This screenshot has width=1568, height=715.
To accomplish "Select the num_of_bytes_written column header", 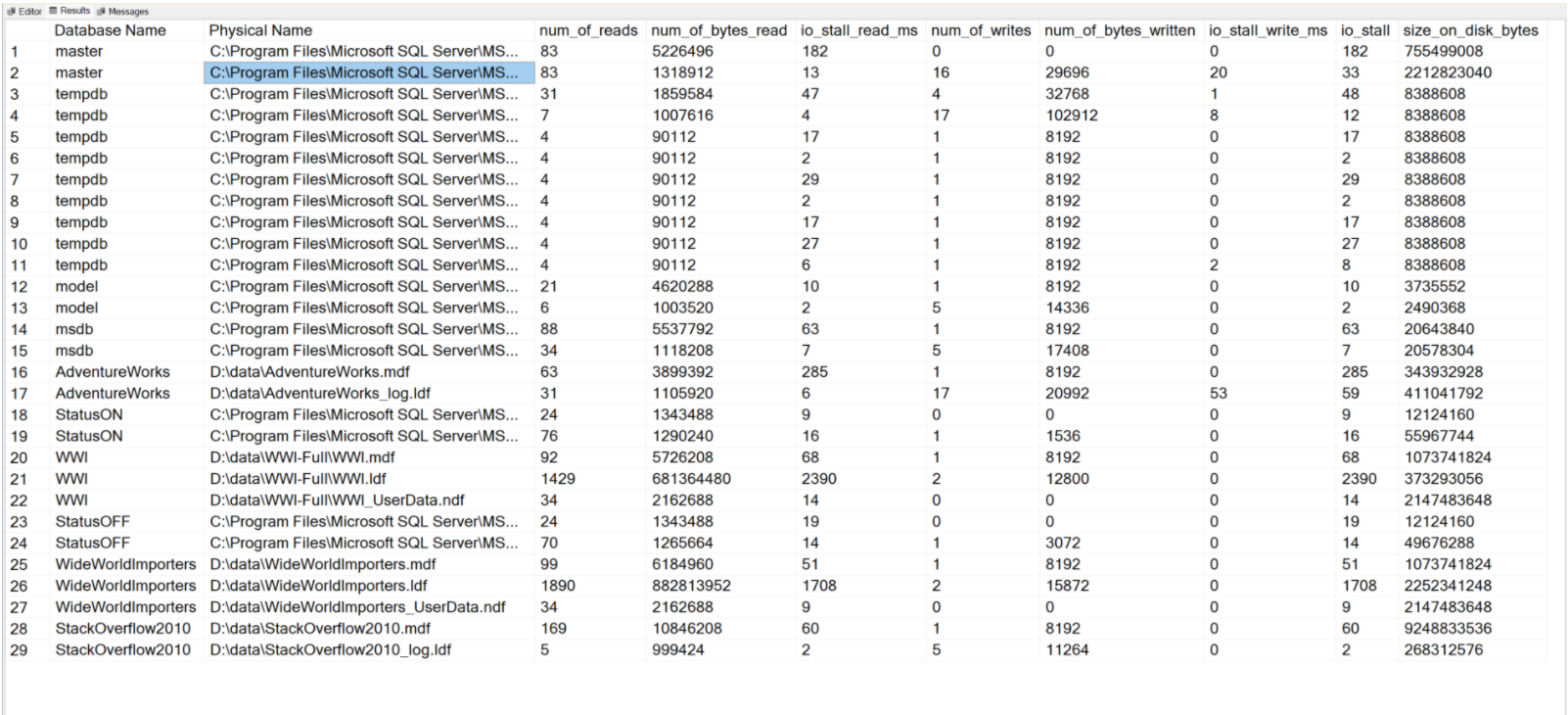I will (1120, 30).
